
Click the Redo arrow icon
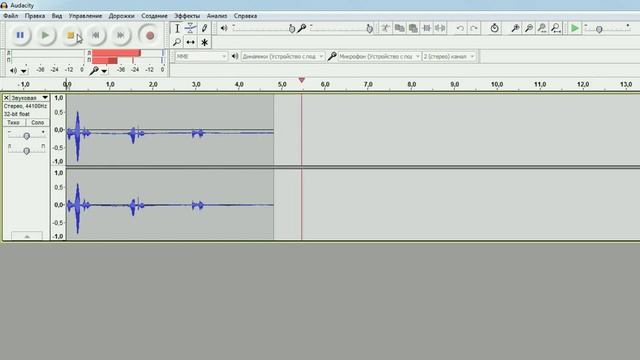click(x=473, y=28)
